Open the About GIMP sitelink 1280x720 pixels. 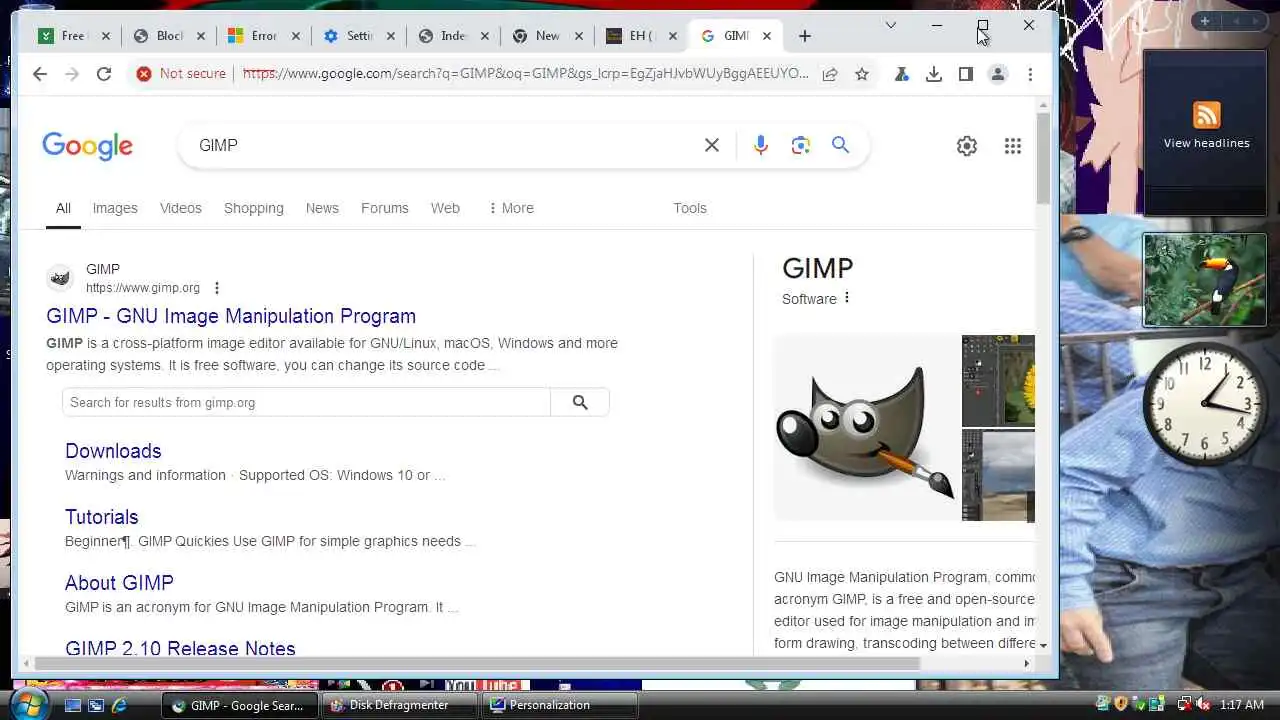point(119,583)
